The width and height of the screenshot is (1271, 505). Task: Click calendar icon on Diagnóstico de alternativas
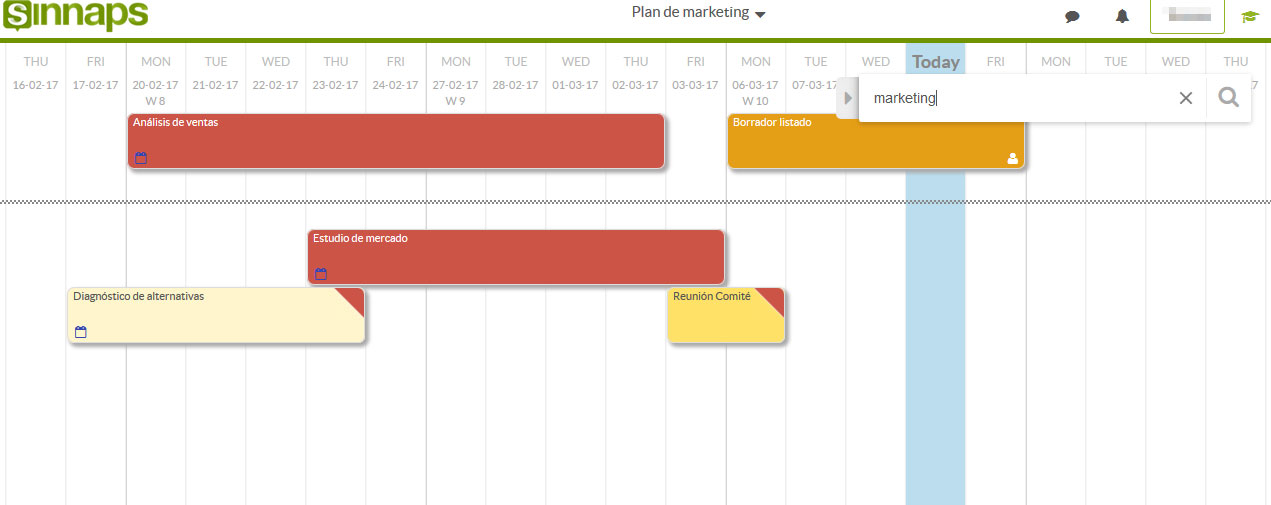[x=81, y=332]
